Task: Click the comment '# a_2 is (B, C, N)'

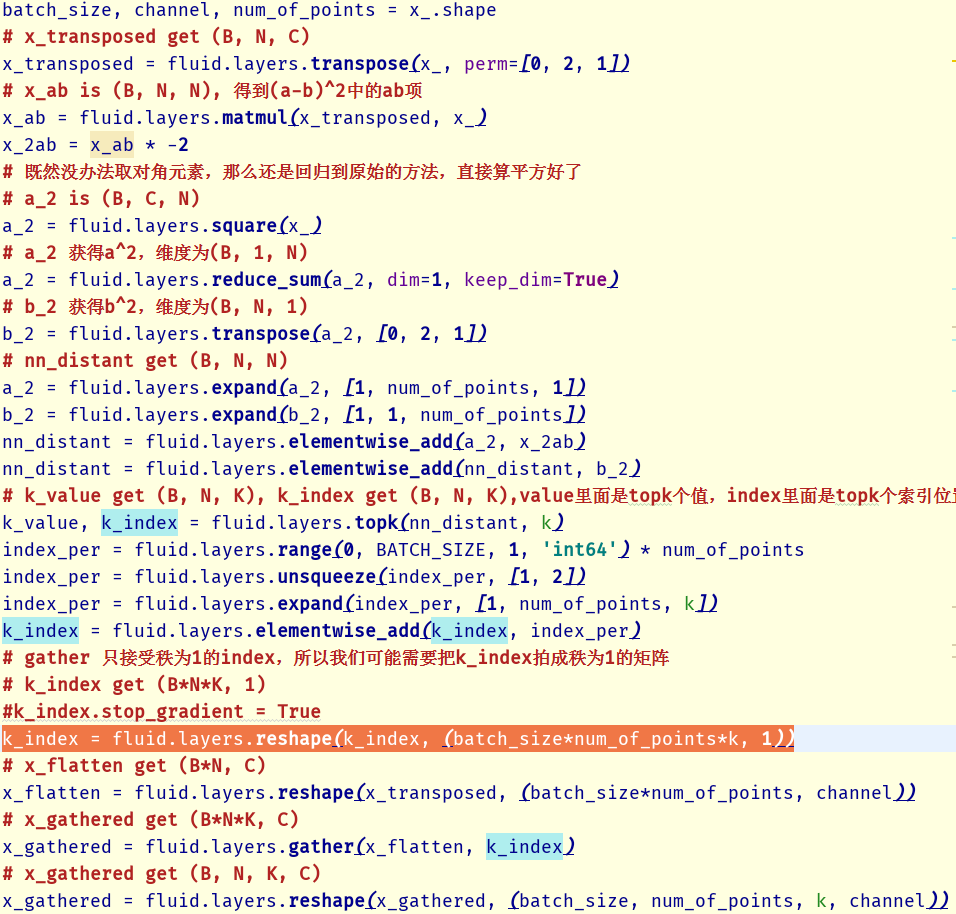Action: point(101,199)
